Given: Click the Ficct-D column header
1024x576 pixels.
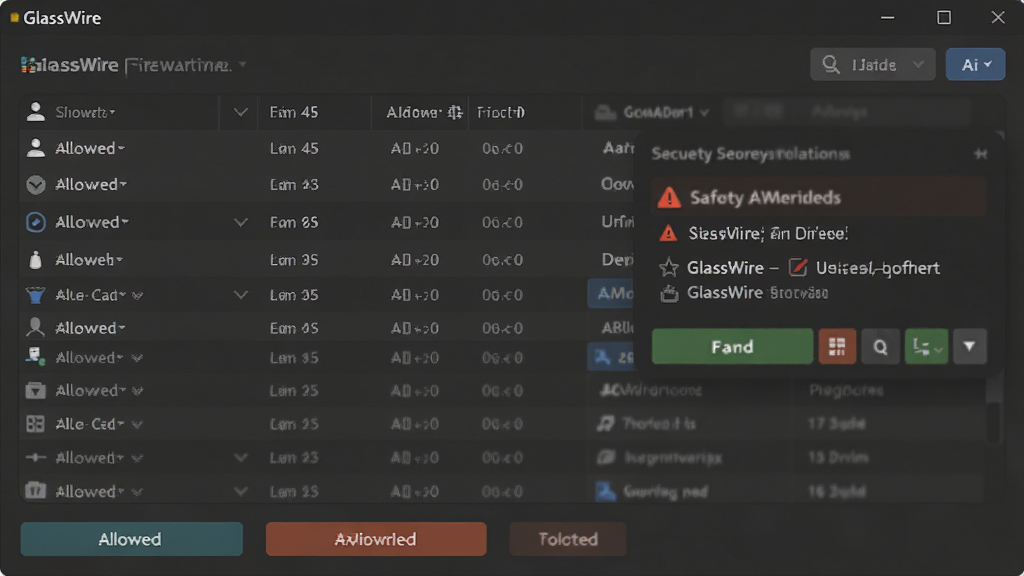Looking at the screenshot, I should coord(500,112).
